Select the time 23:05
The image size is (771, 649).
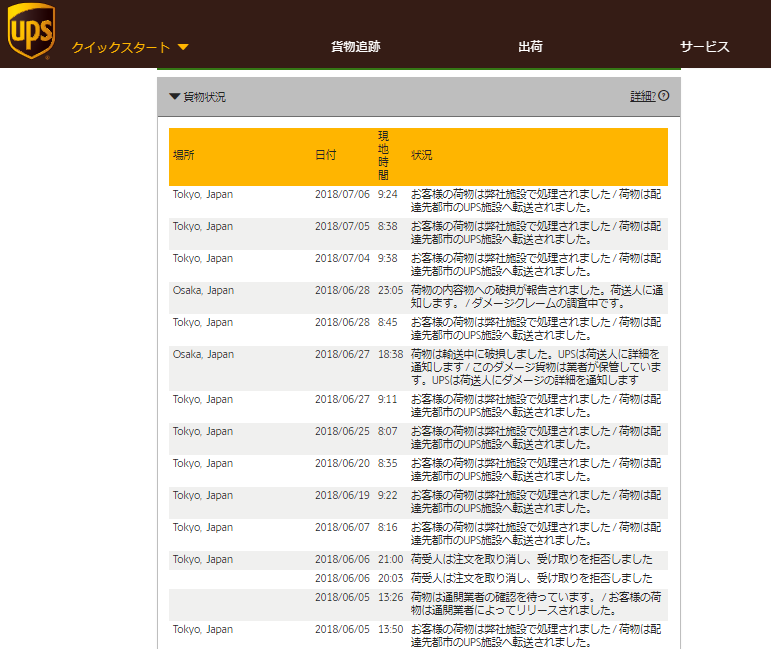tap(390, 290)
